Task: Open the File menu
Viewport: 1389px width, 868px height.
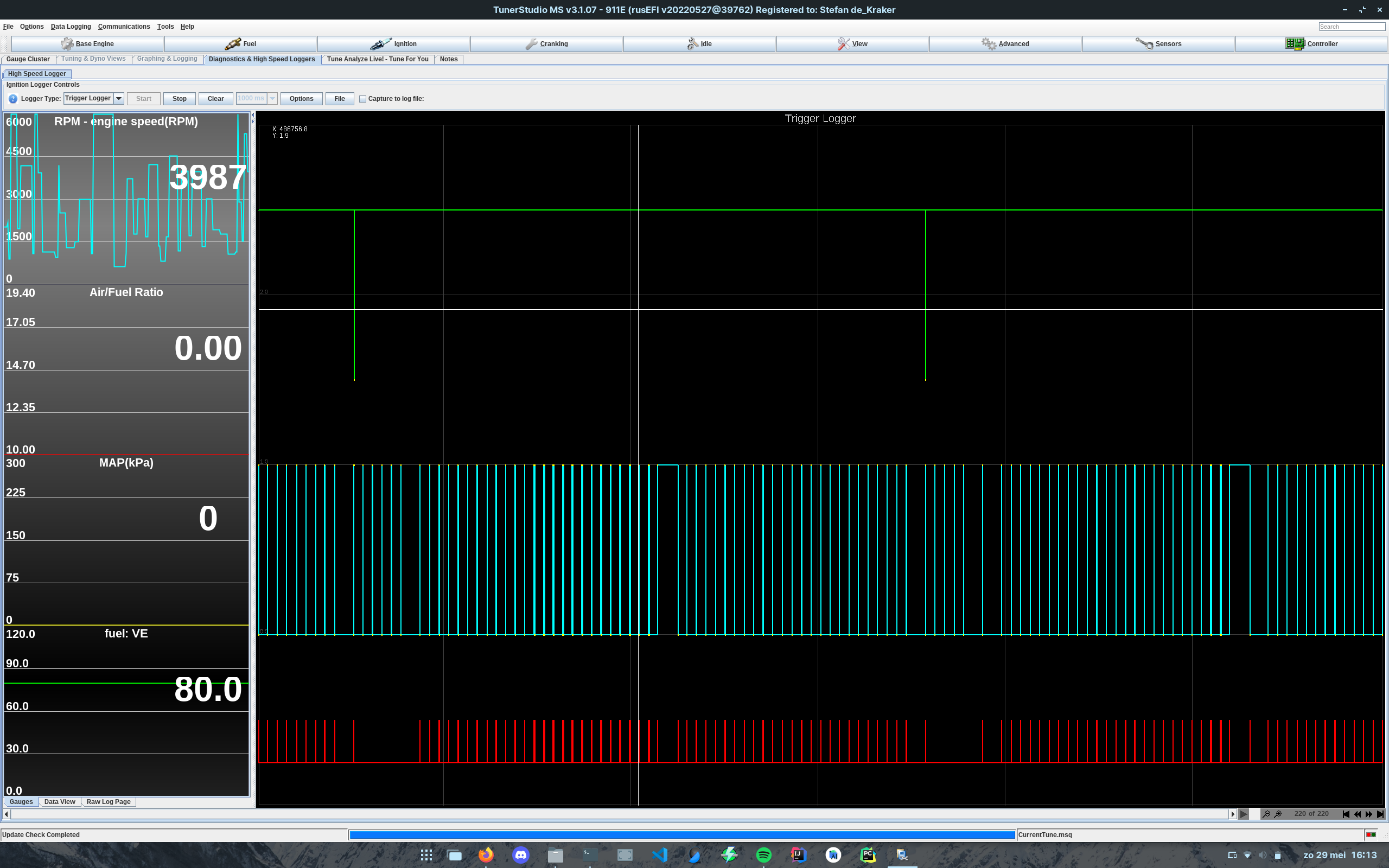Action: (x=8, y=27)
